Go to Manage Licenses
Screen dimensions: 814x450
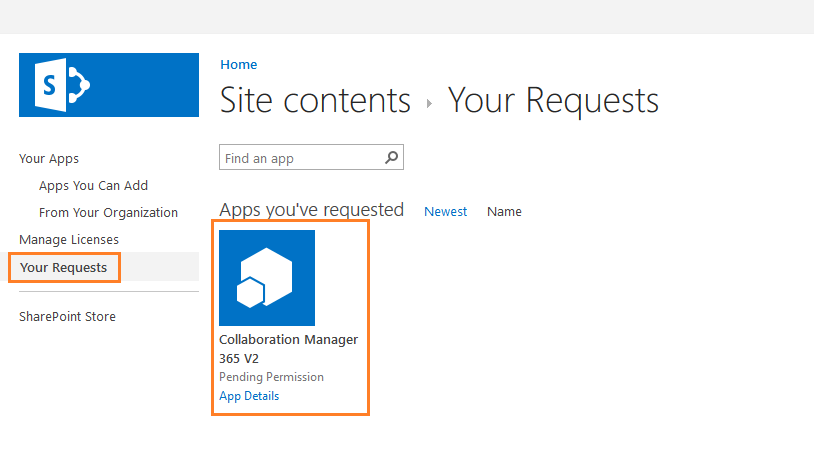click(x=69, y=239)
